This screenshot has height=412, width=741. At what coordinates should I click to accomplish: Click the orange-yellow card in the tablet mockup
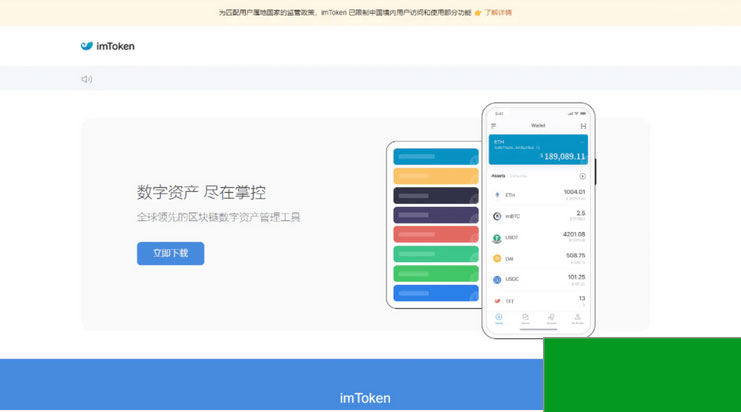point(436,176)
